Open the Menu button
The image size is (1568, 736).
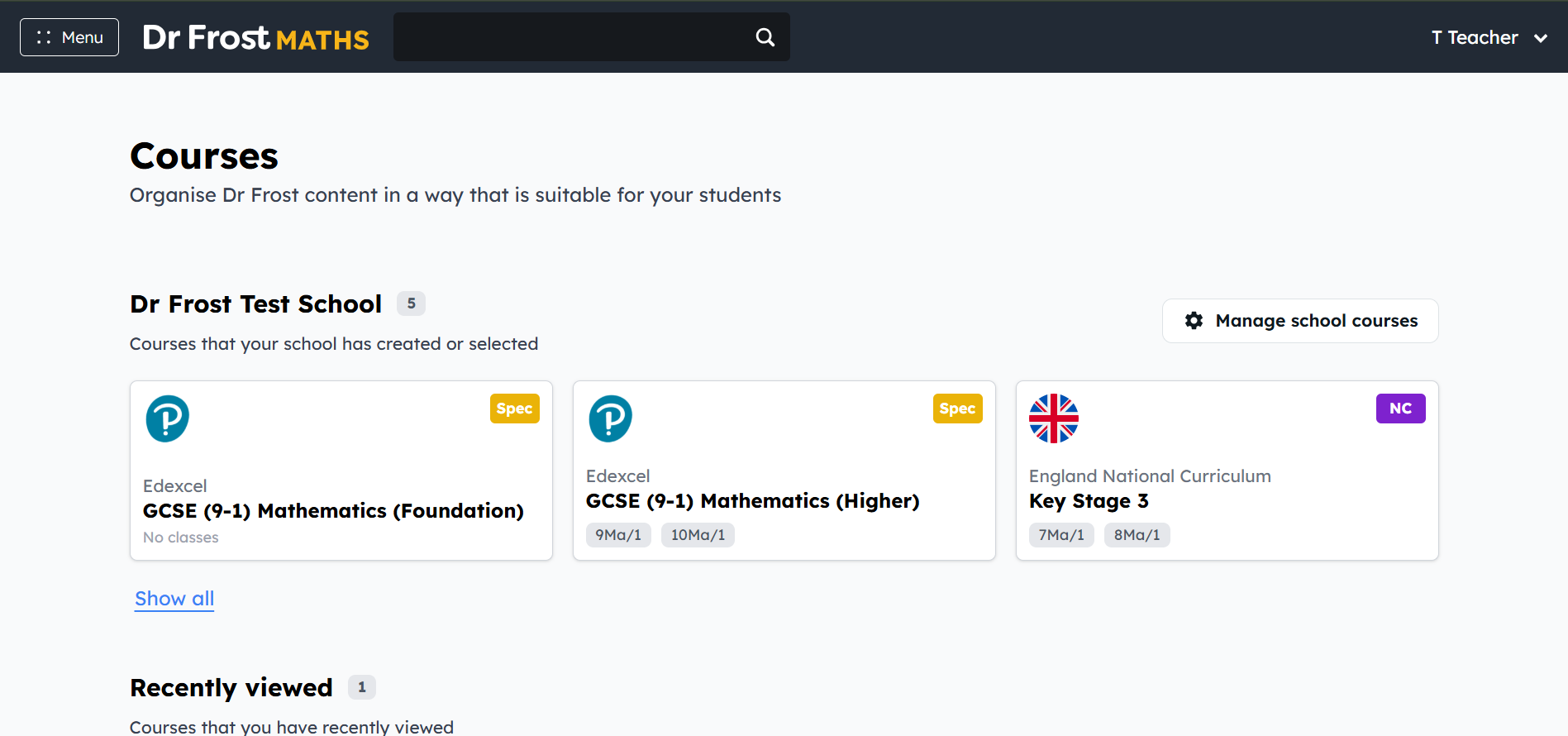pos(69,37)
